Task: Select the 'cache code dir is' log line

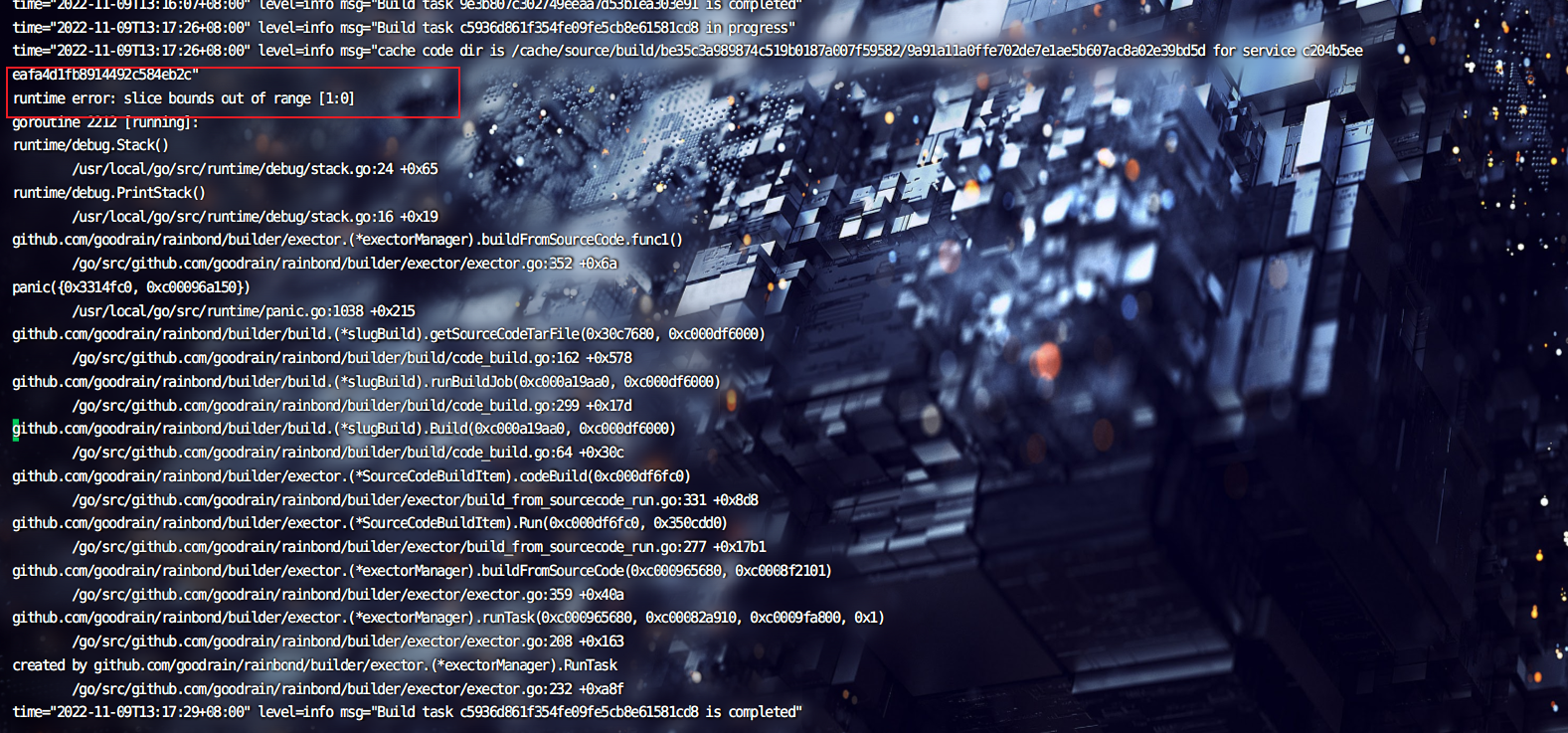Action: (x=687, y=51)
